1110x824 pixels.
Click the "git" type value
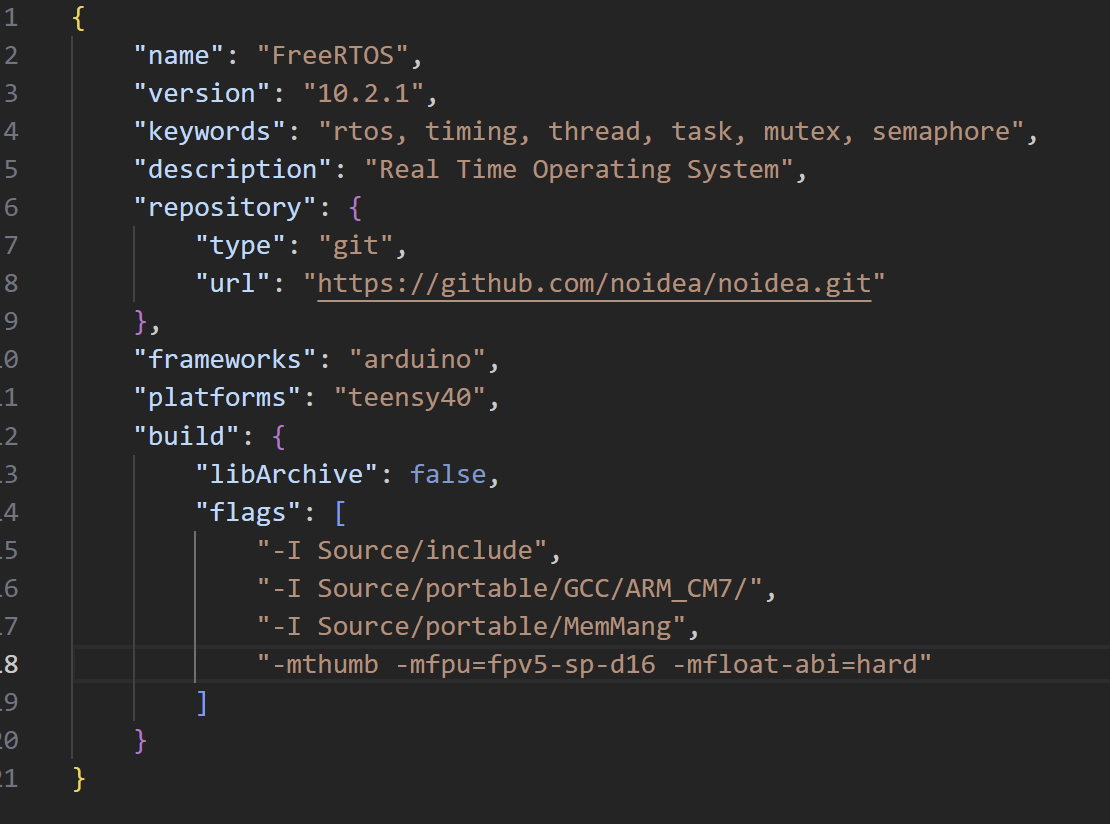pyautogui.click(x=355, y=246)
